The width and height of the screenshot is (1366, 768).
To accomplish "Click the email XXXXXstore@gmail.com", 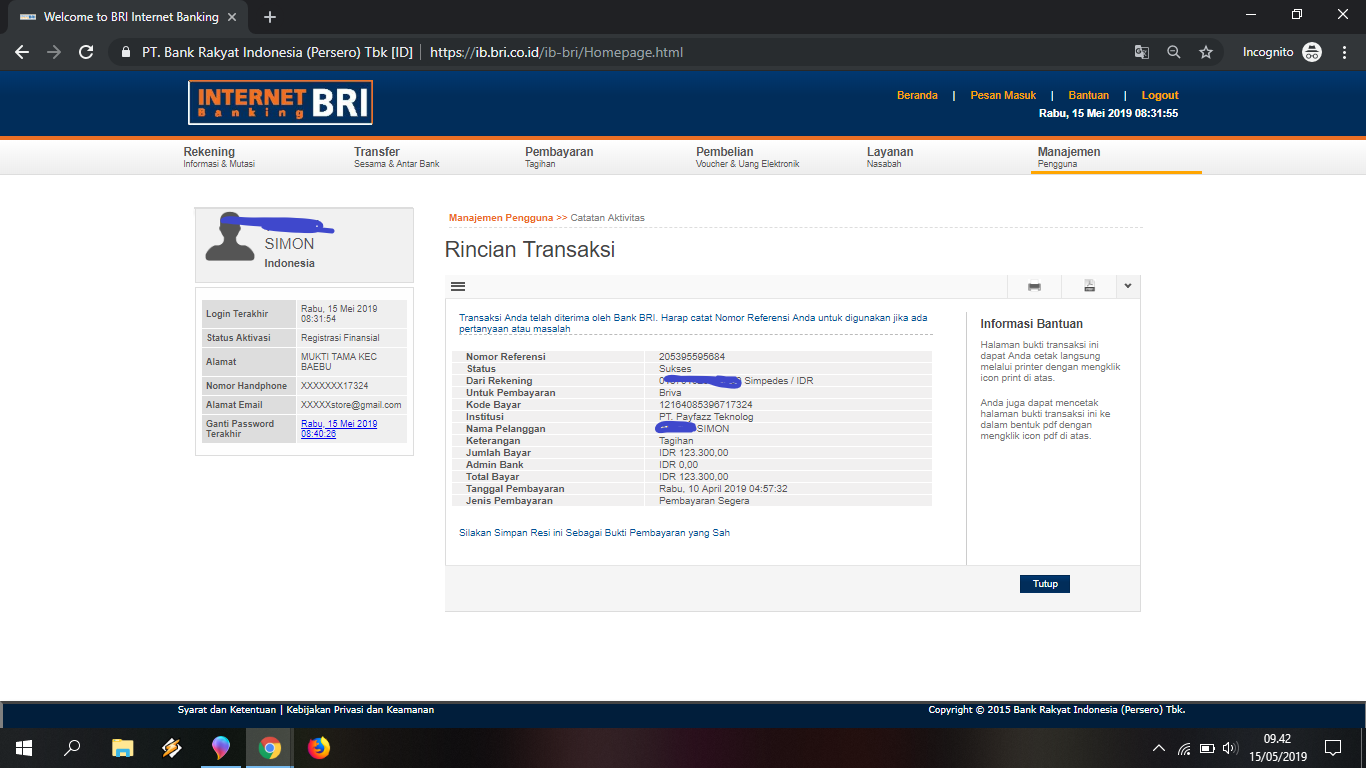I will 351,405.
